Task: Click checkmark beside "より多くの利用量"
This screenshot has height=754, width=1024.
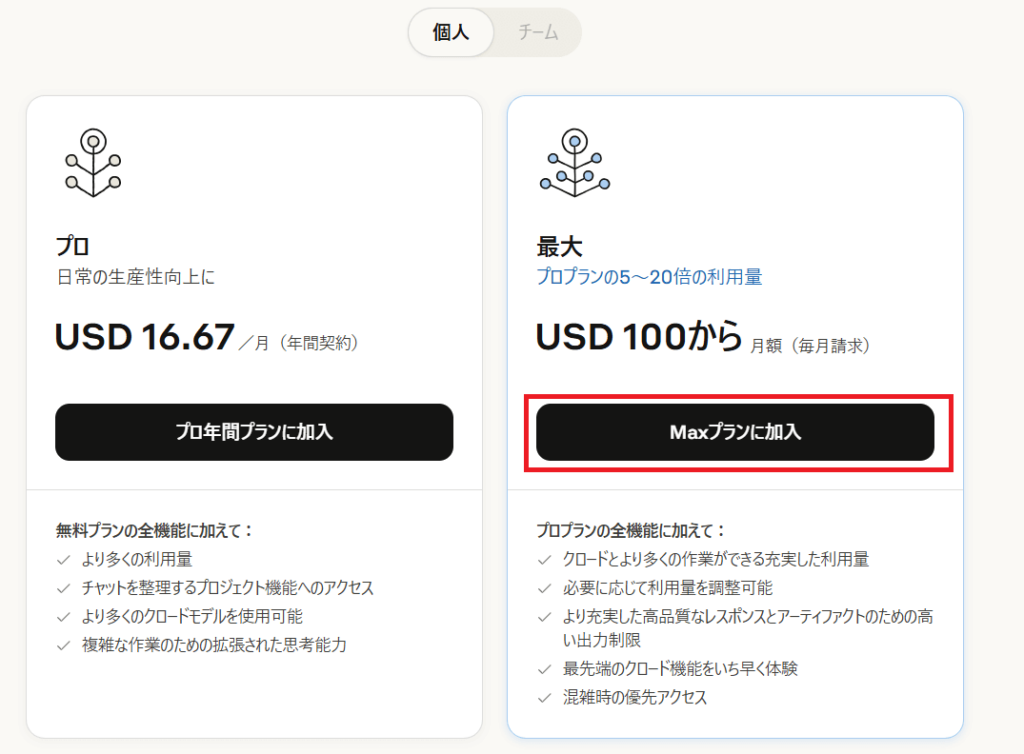Action: [64, 560]
